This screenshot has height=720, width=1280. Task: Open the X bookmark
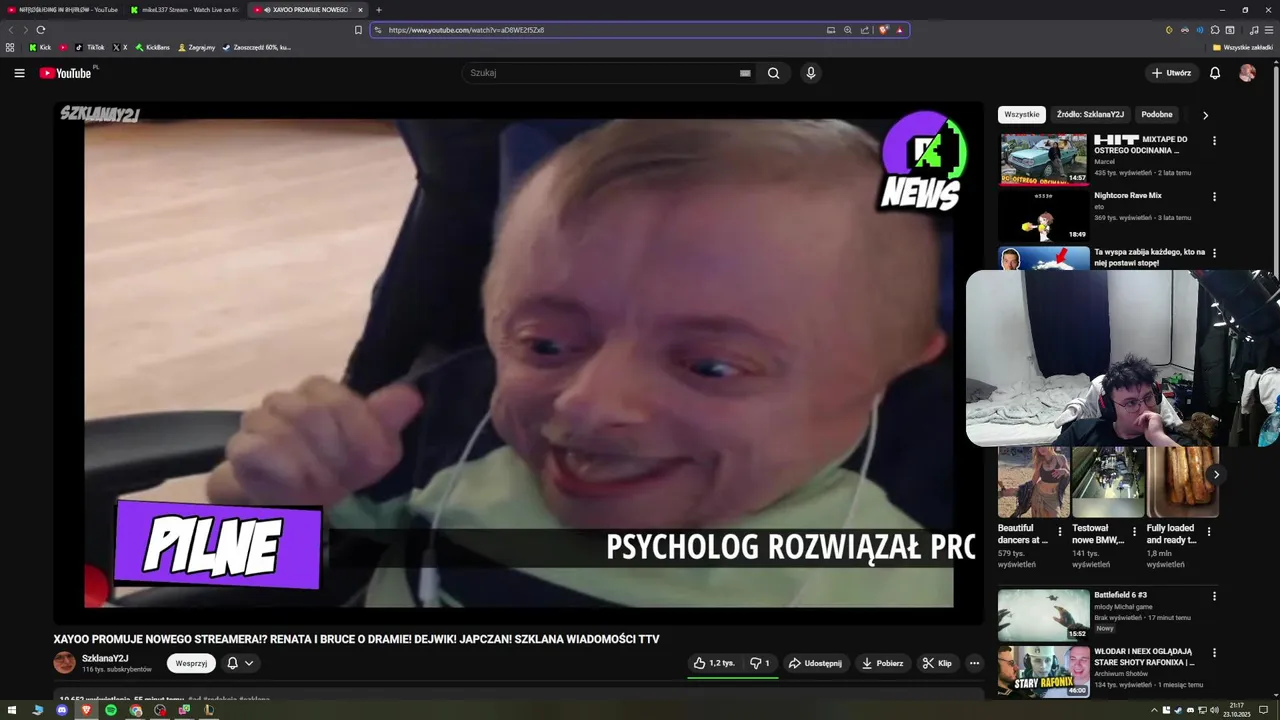coord(120,47)
